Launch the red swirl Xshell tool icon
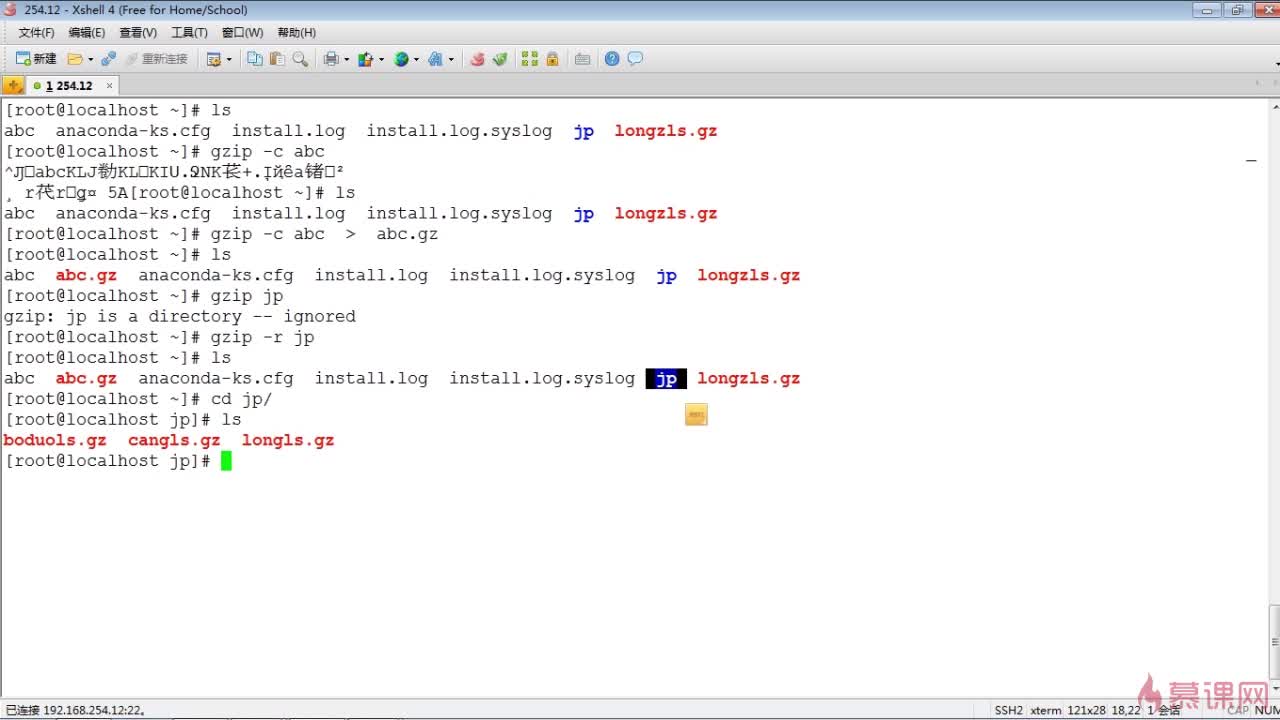Screen dimensions: 1280x720 click(477, 59)
